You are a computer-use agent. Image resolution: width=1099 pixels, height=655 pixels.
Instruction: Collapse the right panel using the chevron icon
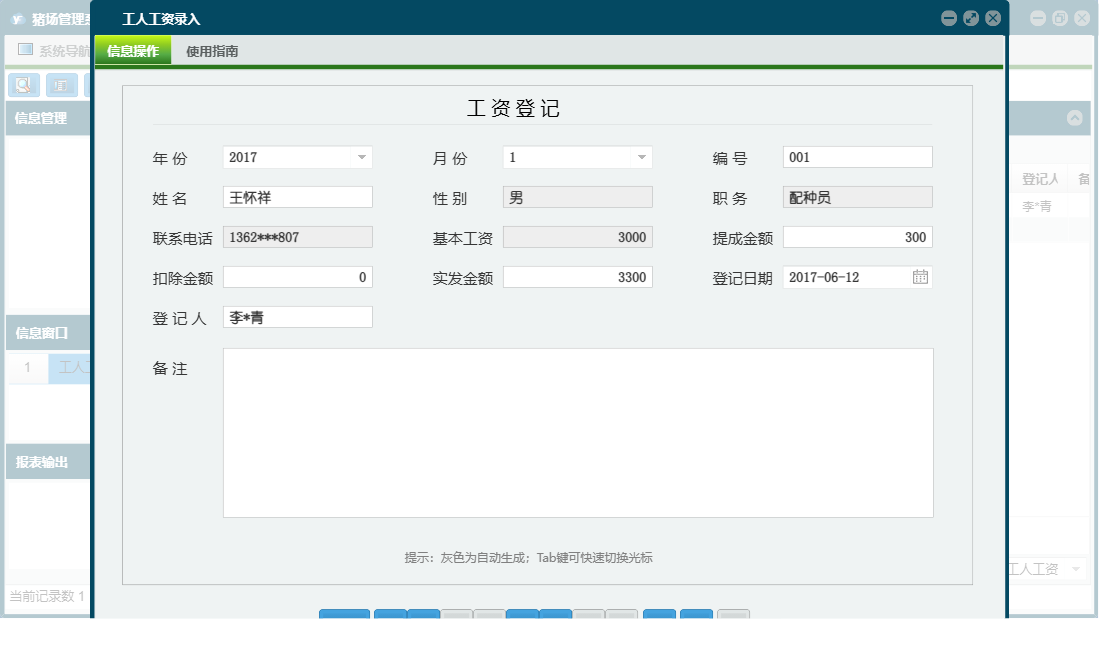click(1075, 118)
